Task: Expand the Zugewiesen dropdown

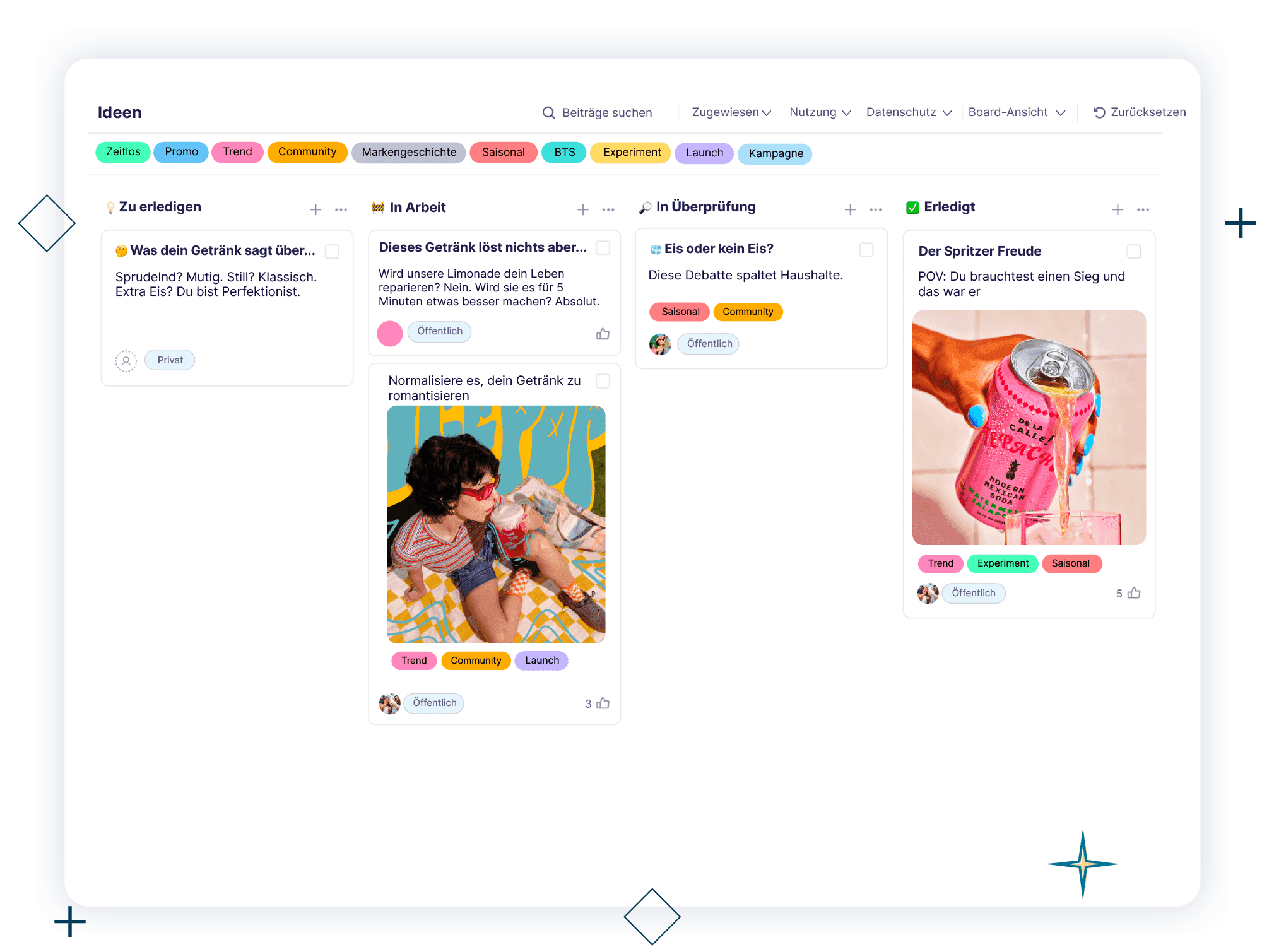Action: click(731, 112)
